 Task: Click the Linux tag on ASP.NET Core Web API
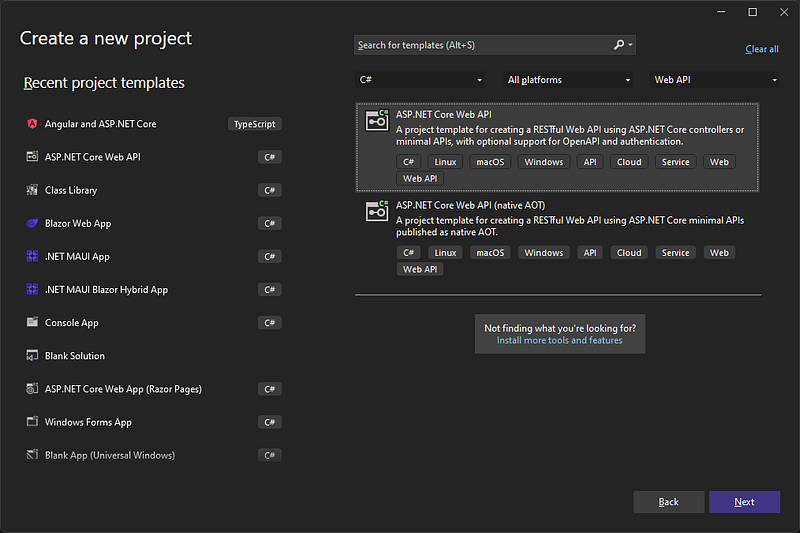click(445, 162)
